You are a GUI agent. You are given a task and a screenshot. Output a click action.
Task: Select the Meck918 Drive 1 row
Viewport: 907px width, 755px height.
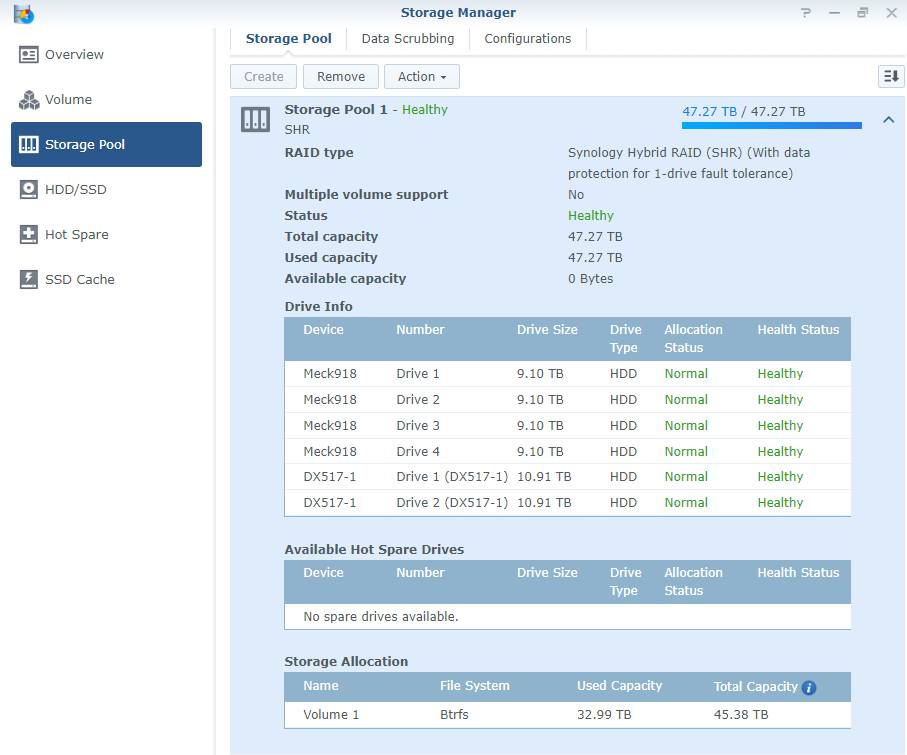[567, 374]
